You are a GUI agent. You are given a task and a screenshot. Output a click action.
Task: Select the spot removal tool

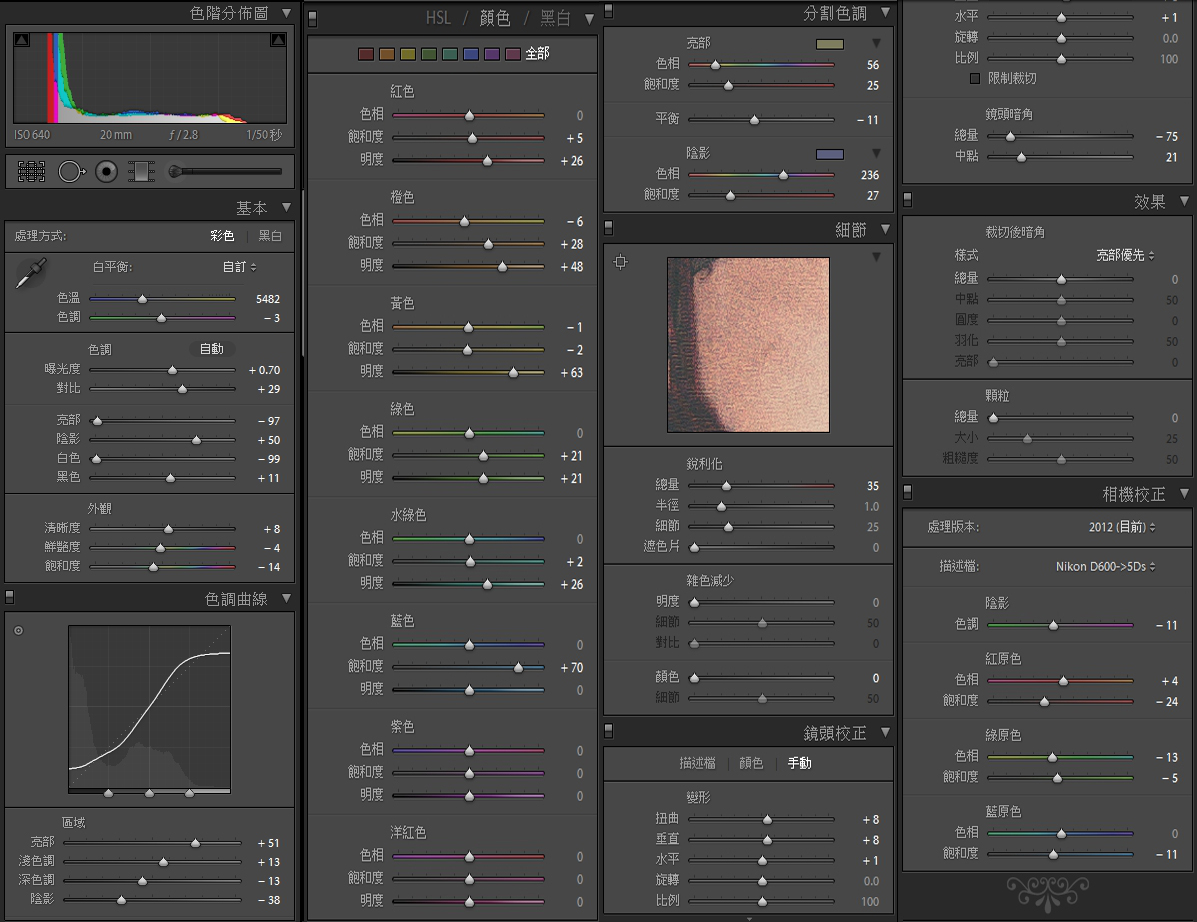click(72, 172)
